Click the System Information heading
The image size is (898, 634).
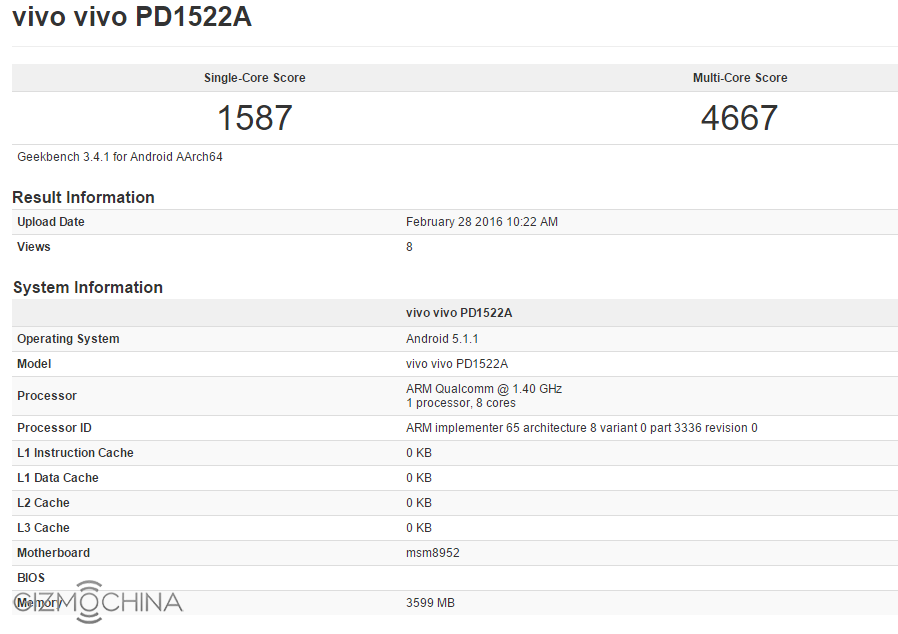88,287
